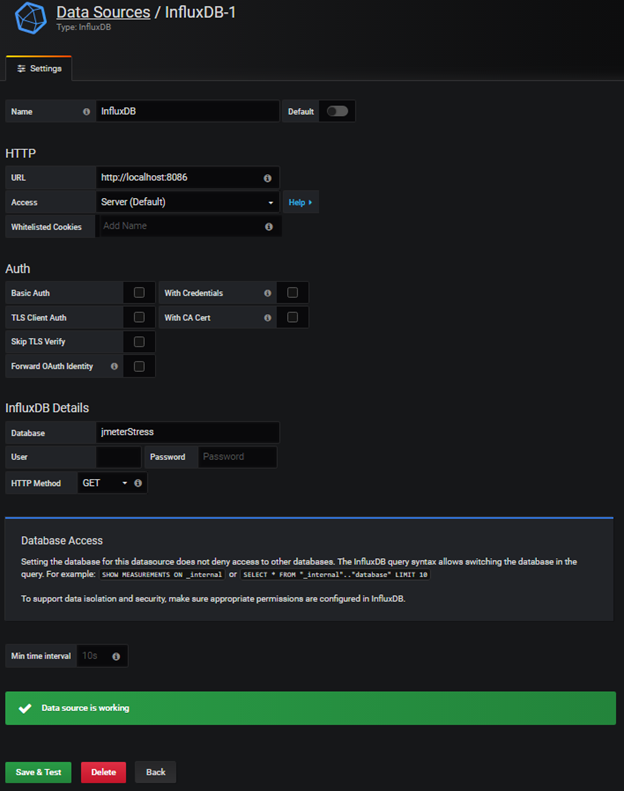The width and height of the screenshot is (624, 791).
Task: Open the HTTP Method GET dropdown
Action: 105,483
